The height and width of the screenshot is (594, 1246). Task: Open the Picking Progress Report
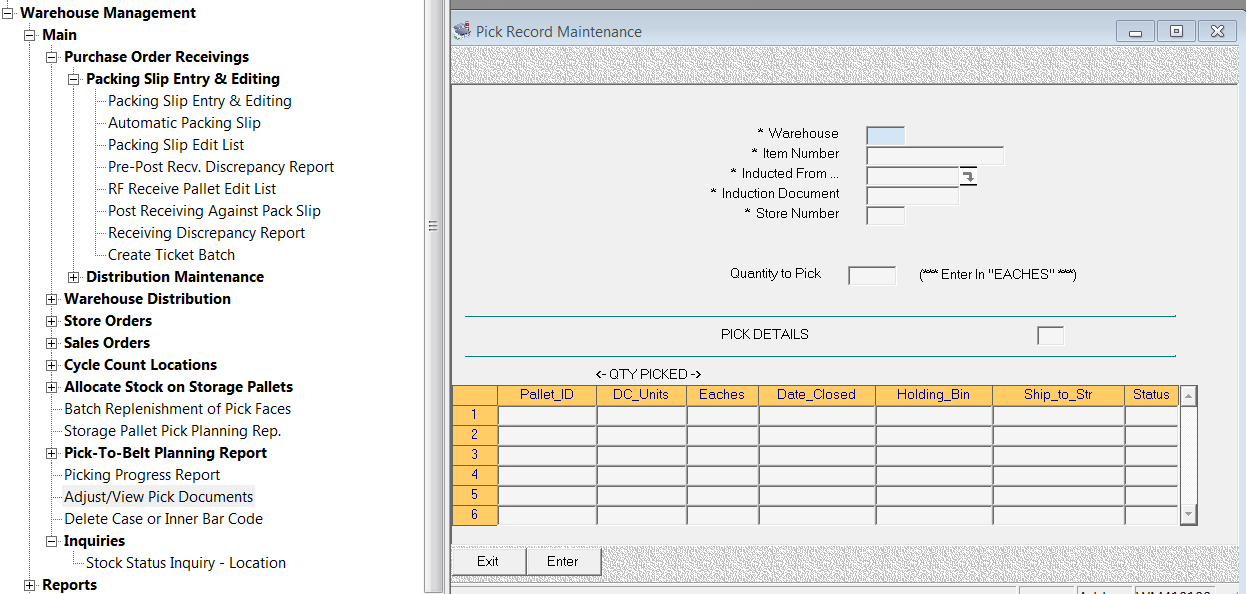pos(142,475)
